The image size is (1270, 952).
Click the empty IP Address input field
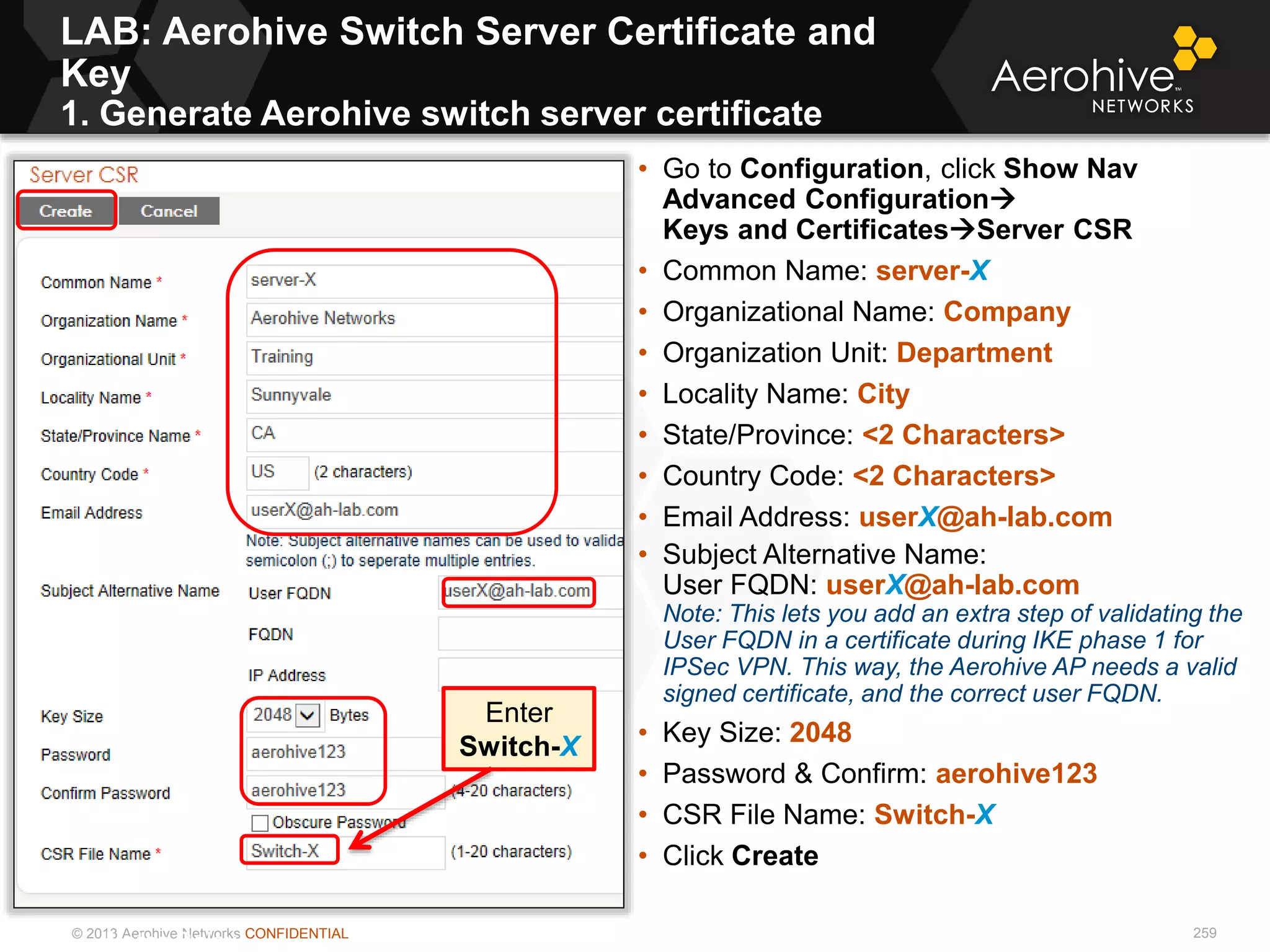click(530, 674)
